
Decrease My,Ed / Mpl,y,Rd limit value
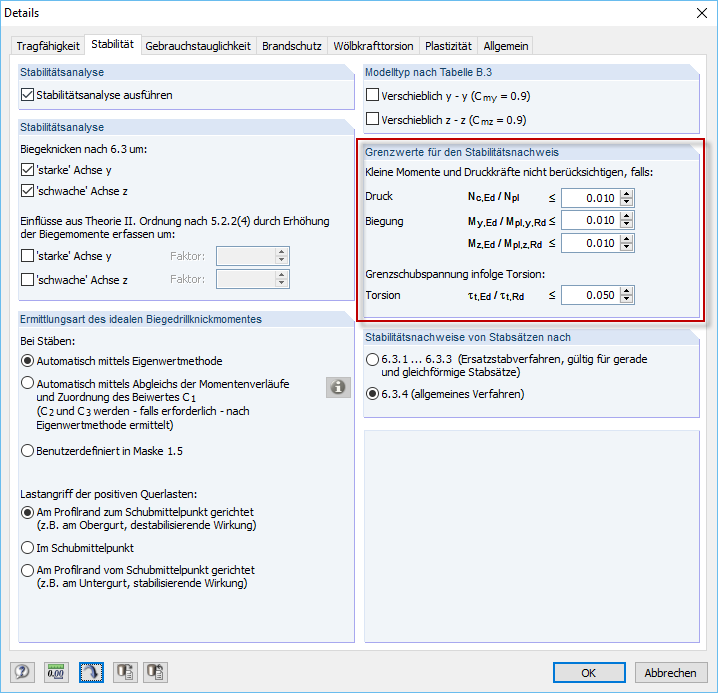point(626,224)
